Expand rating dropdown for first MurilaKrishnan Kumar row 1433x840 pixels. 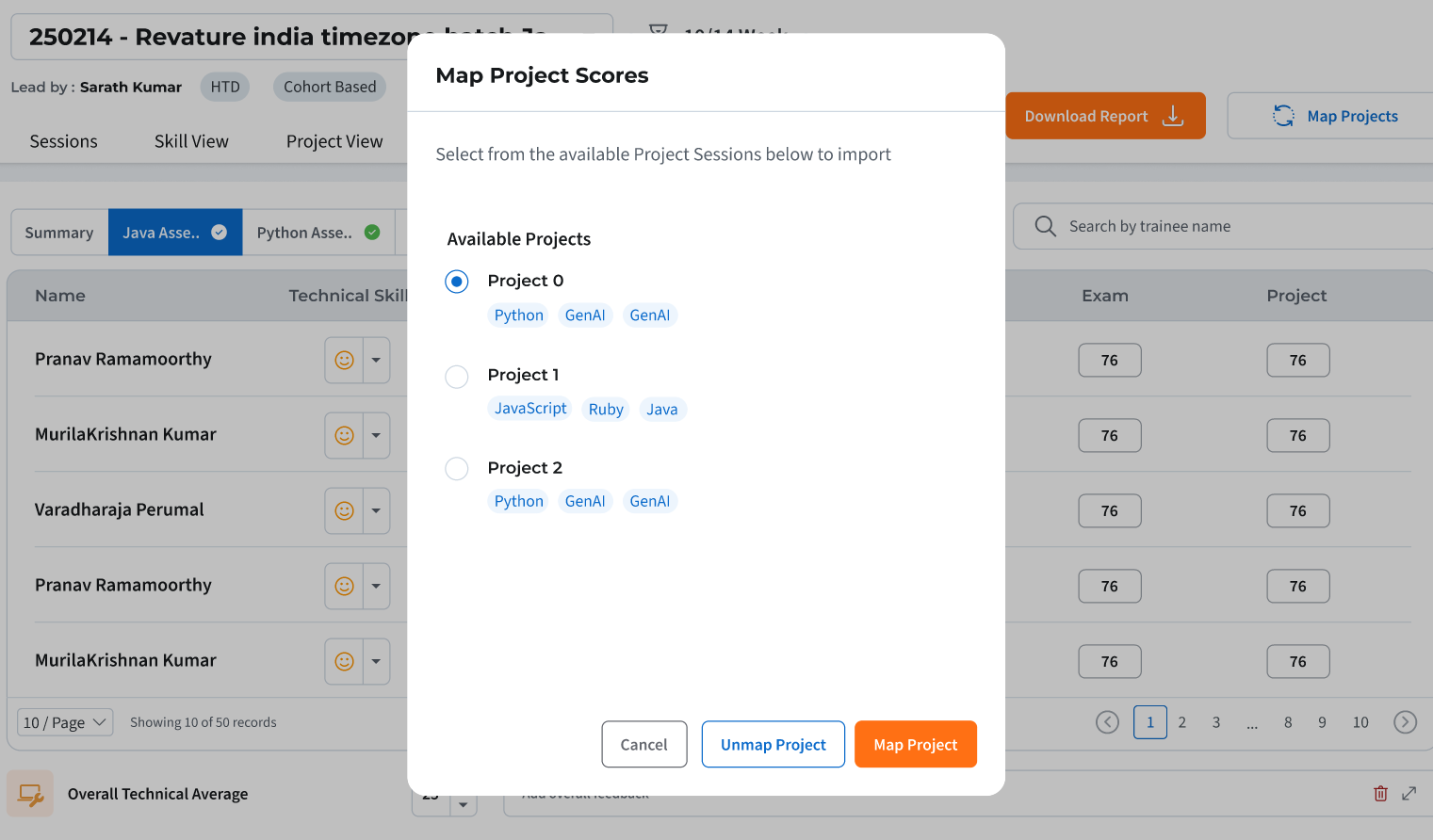pos(376,435)
